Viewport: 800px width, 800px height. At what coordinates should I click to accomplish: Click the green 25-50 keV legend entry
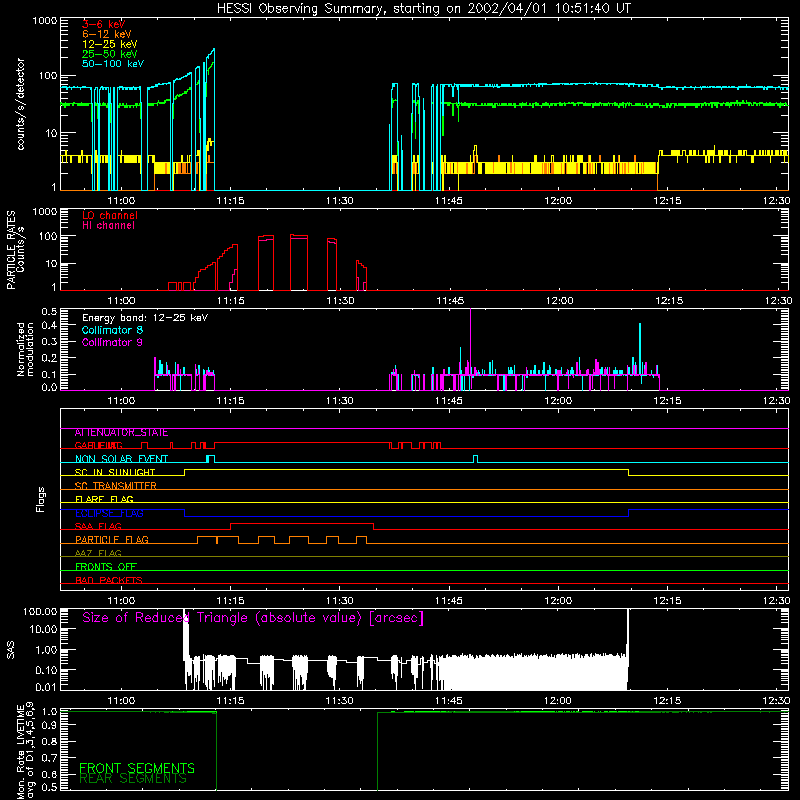point(110,54)
